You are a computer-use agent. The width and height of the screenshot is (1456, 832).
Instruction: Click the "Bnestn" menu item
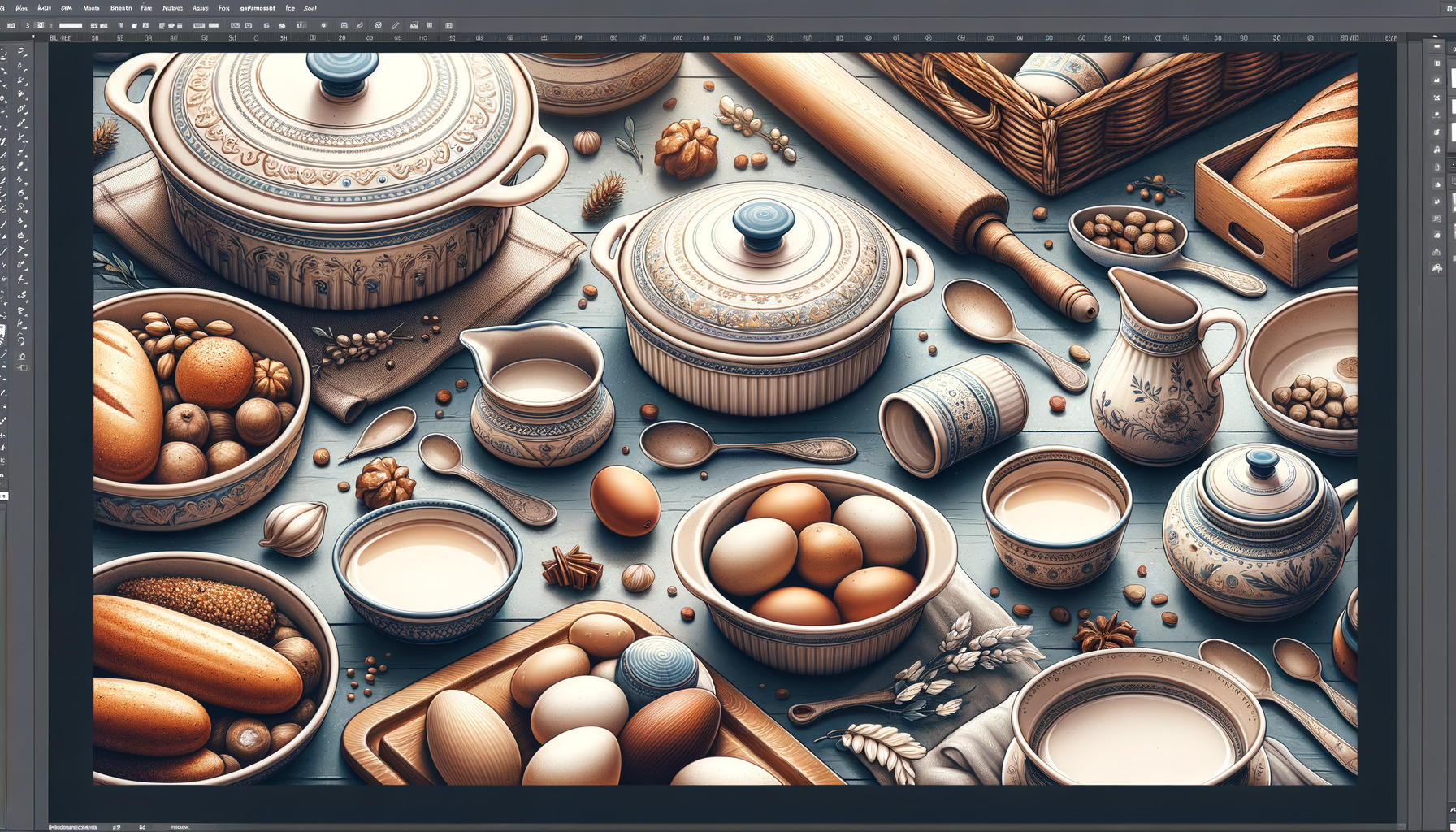[x=120, y=7]
